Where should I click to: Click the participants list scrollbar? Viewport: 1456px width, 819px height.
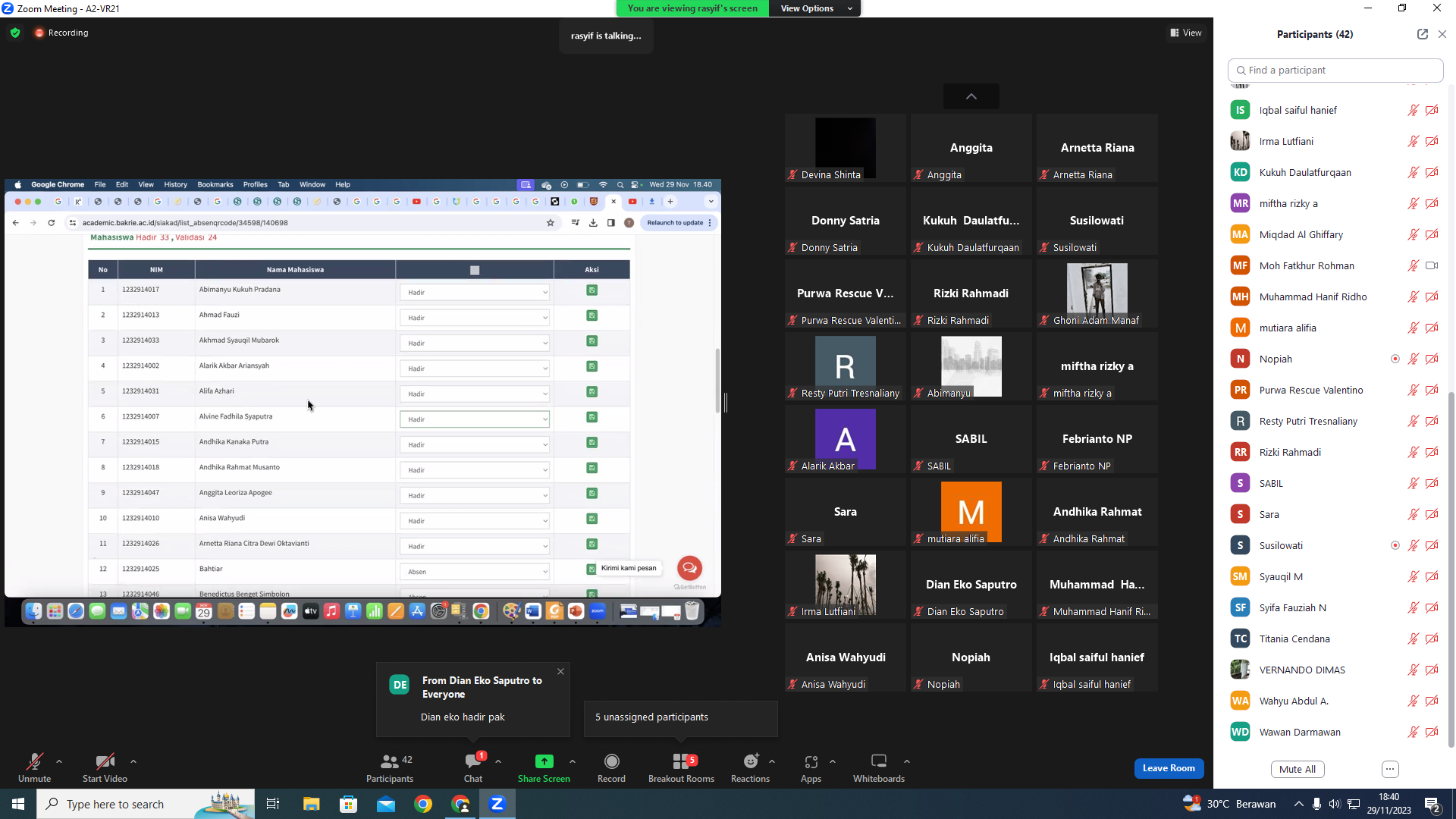[1451, 569]
